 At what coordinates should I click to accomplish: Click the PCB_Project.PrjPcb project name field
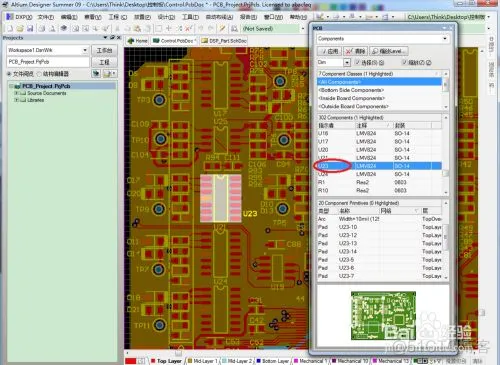pos(48,62)
